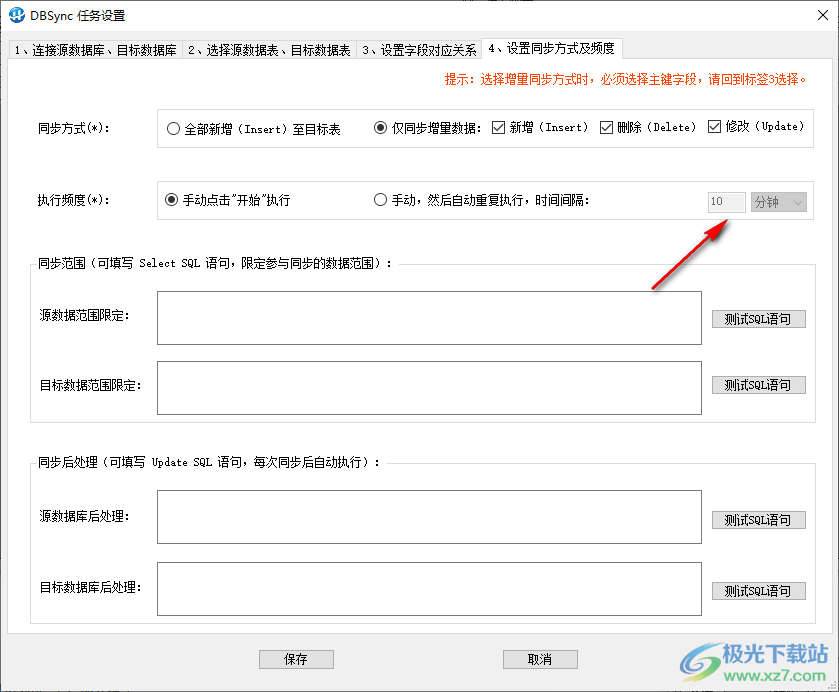The height and width of the screenshot is (692, 839).
Task: Focus the 目标数据库后处理 text box
Action: [x=429, y=589]
